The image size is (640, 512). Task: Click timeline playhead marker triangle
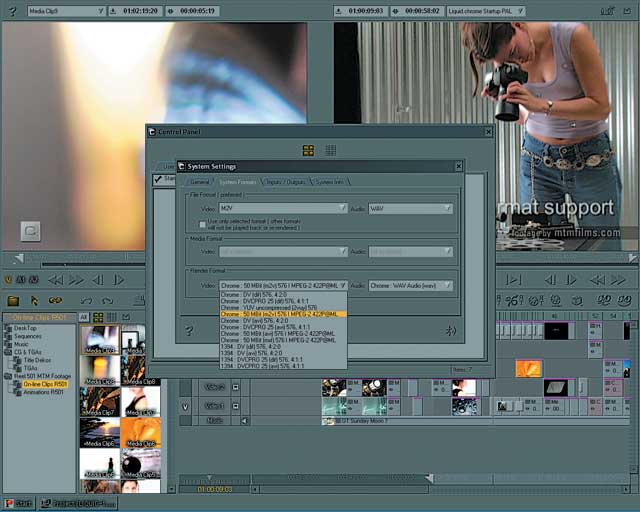coord(429,477)
